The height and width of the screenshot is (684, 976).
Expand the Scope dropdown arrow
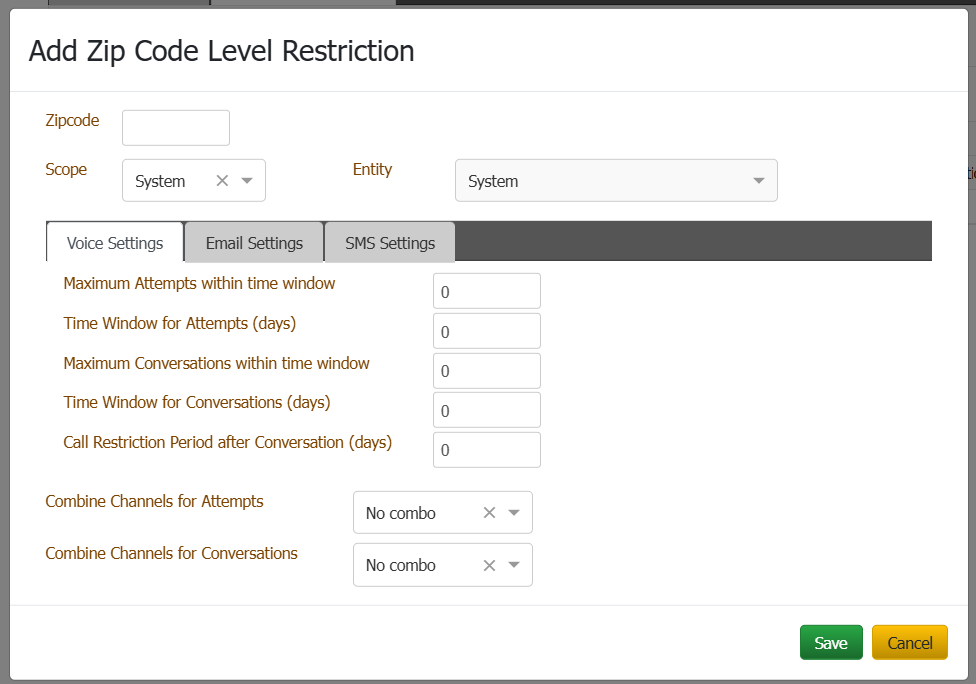(247, 181)
